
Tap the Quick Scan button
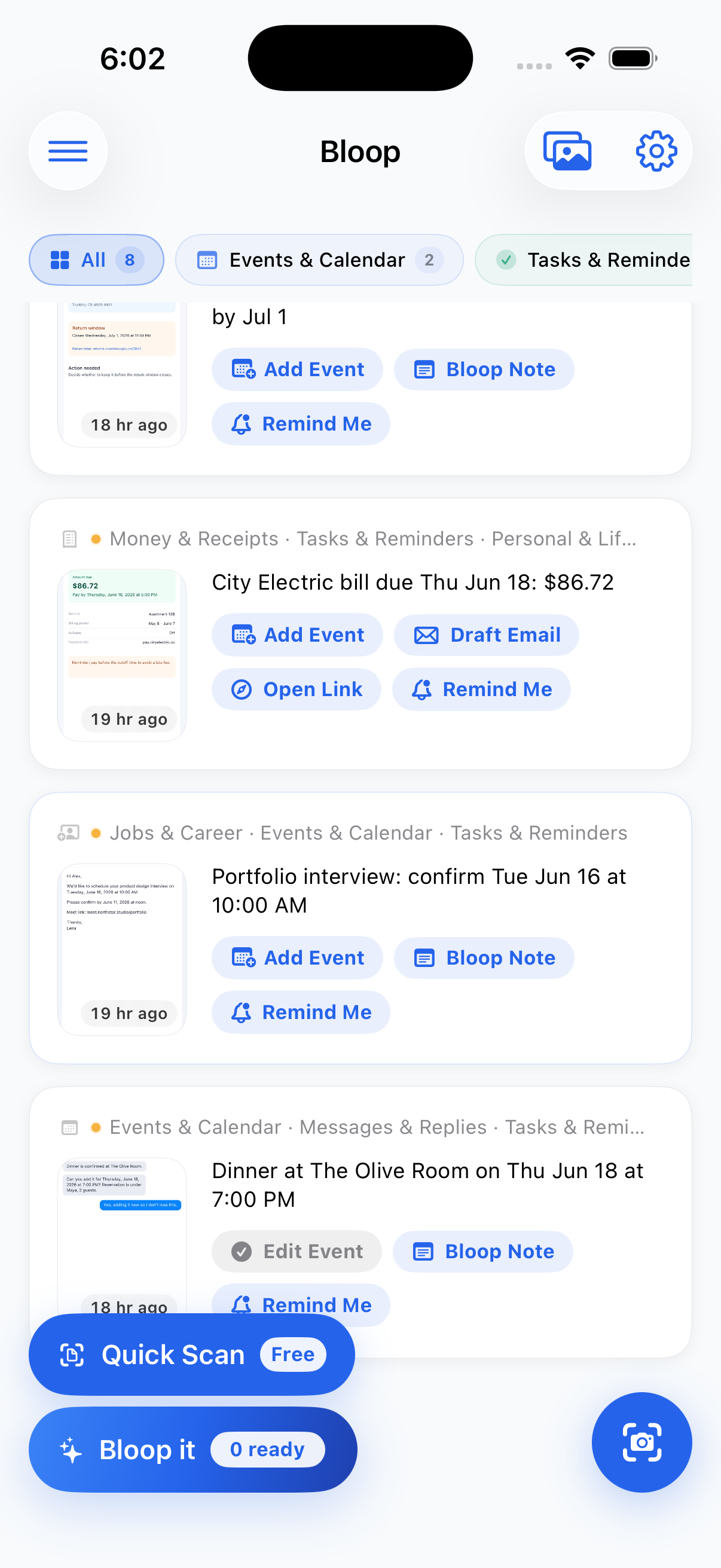[192, 1355]
